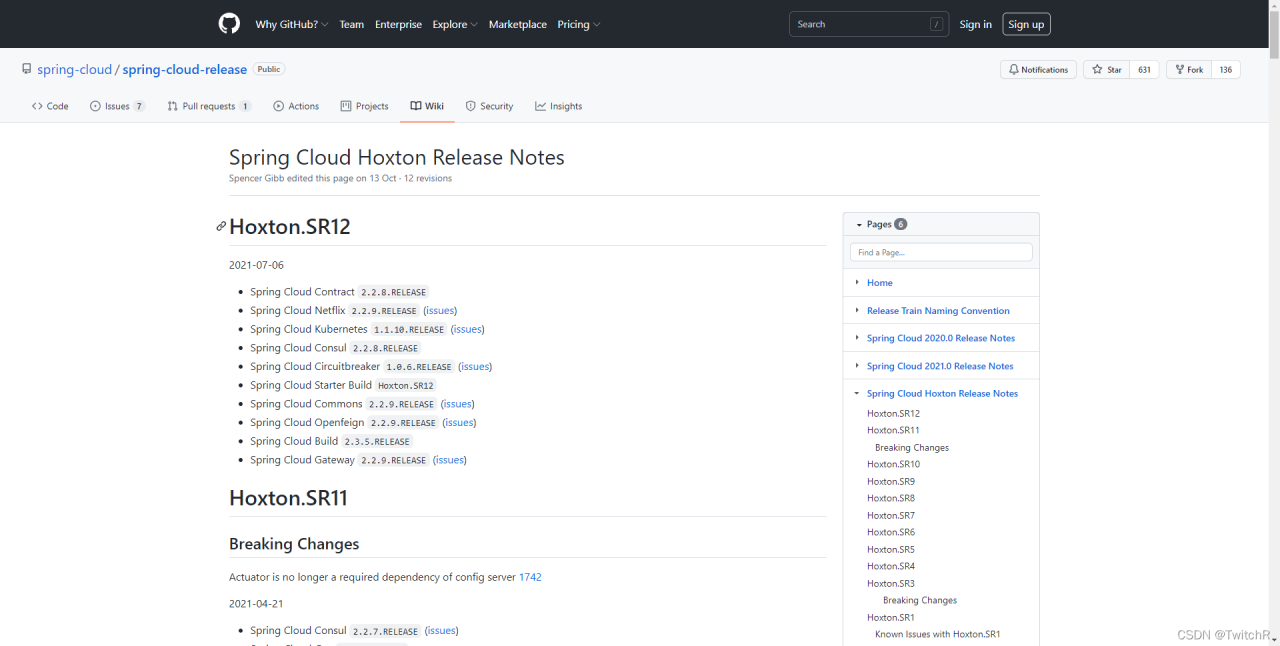Open issues link for Spring Cloud Netflix
The height and width of the screenshot is (646, 1280).
tap(440, 311)
